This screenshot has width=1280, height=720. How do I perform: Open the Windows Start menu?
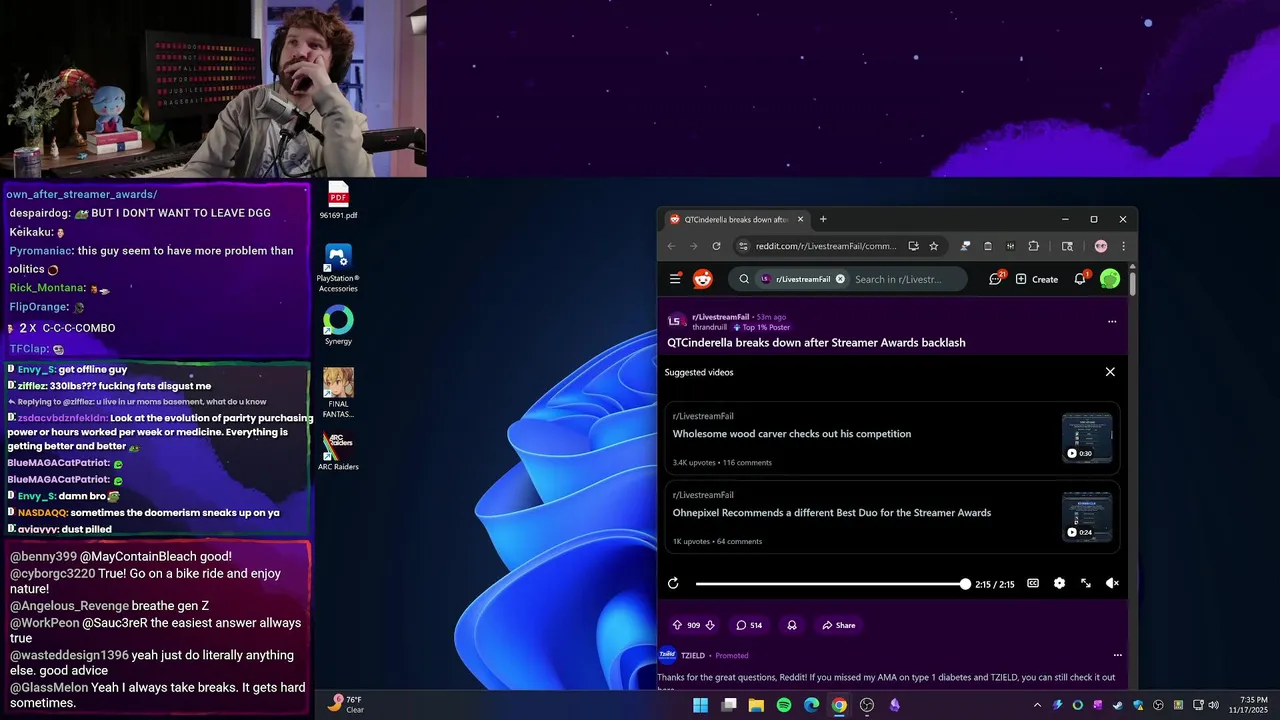701,705
